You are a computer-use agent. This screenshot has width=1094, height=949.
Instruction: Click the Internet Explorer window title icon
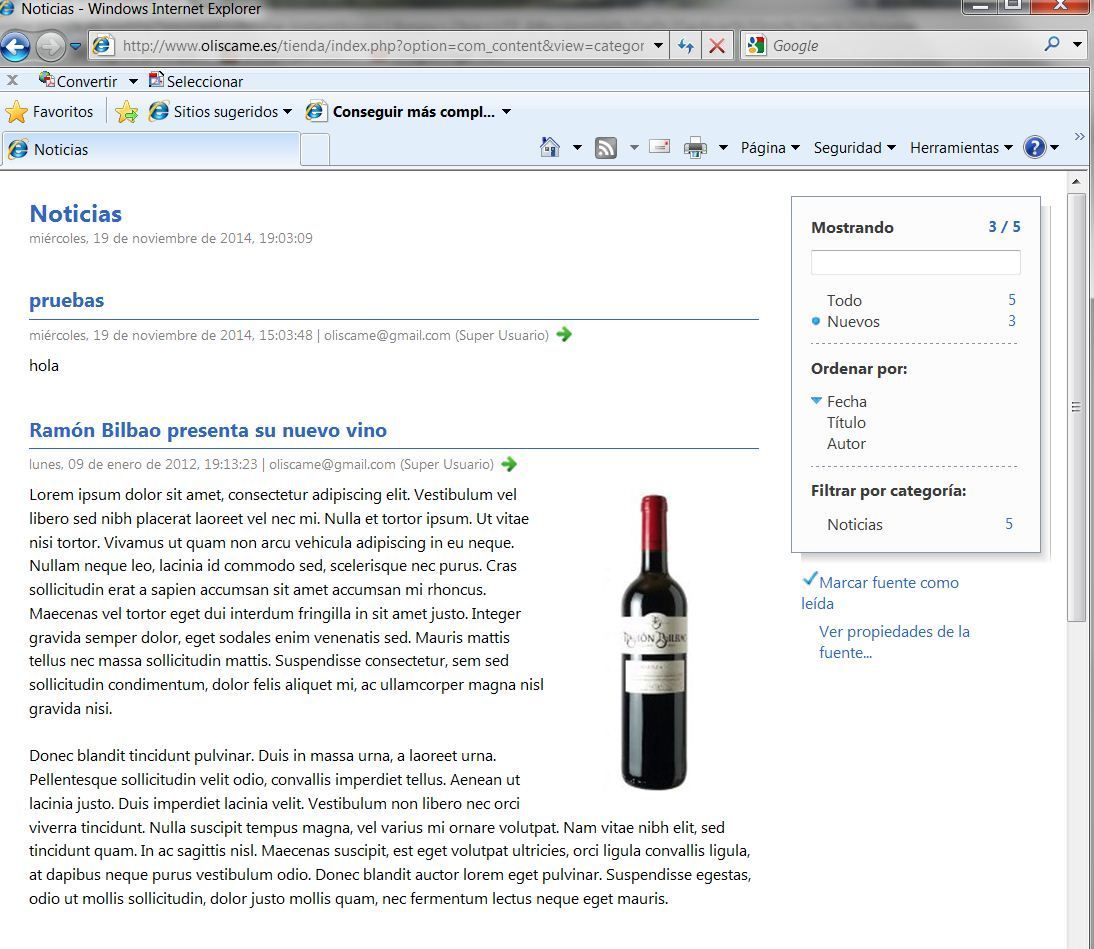pos(6,8)
